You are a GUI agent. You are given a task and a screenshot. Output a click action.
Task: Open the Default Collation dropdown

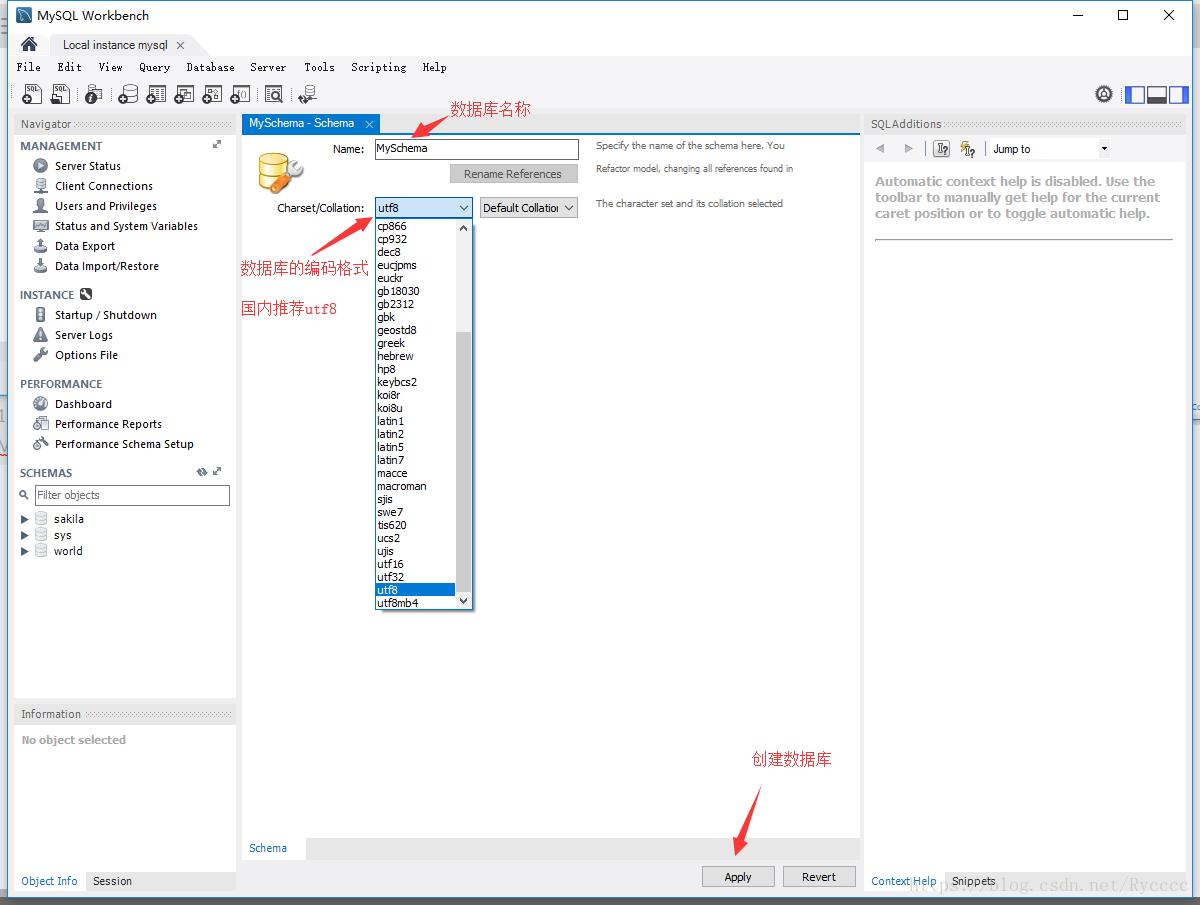point(529,208)
